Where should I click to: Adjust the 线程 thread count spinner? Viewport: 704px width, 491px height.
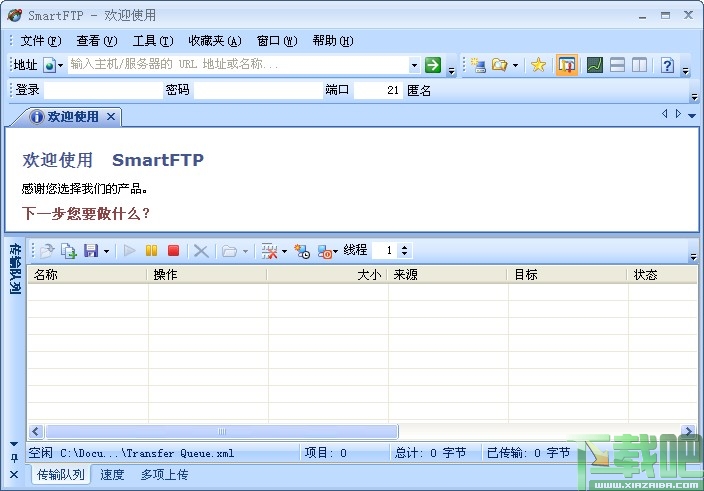tap(404, 250)
